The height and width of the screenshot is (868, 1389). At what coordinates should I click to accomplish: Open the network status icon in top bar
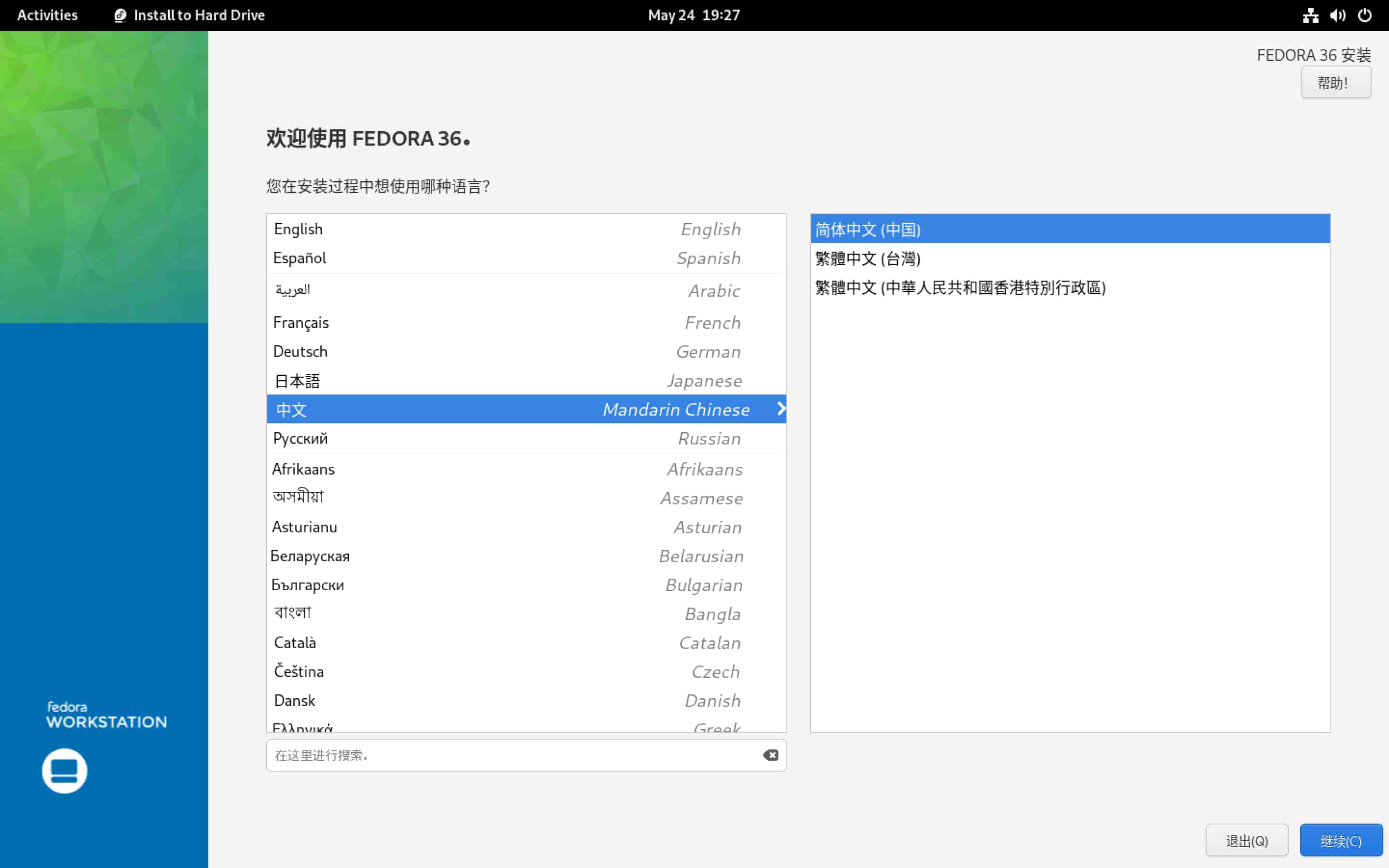[x=1310, y=15]
